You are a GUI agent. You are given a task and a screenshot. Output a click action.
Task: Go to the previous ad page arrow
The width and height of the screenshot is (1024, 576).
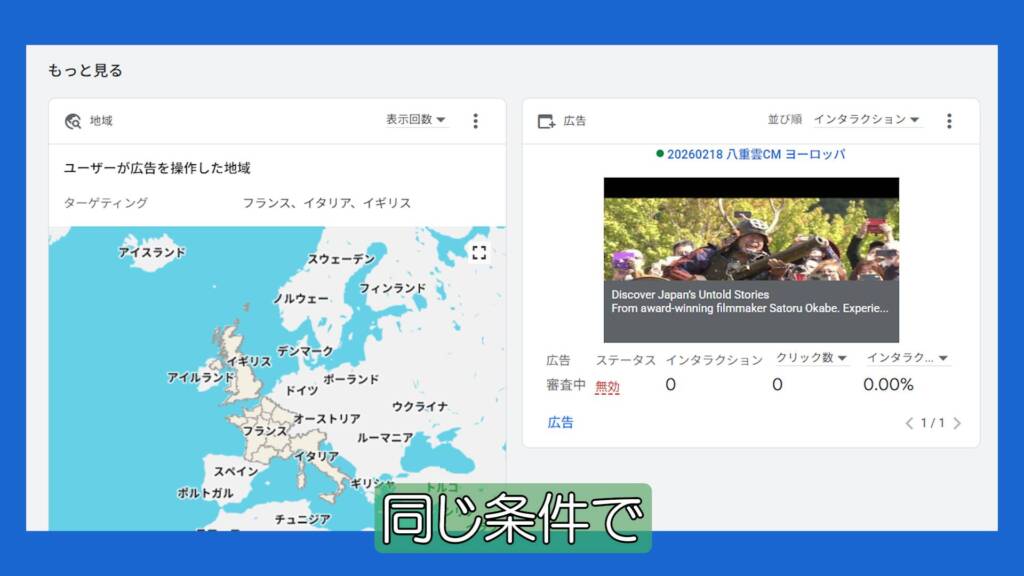click(x=909, y=423)
